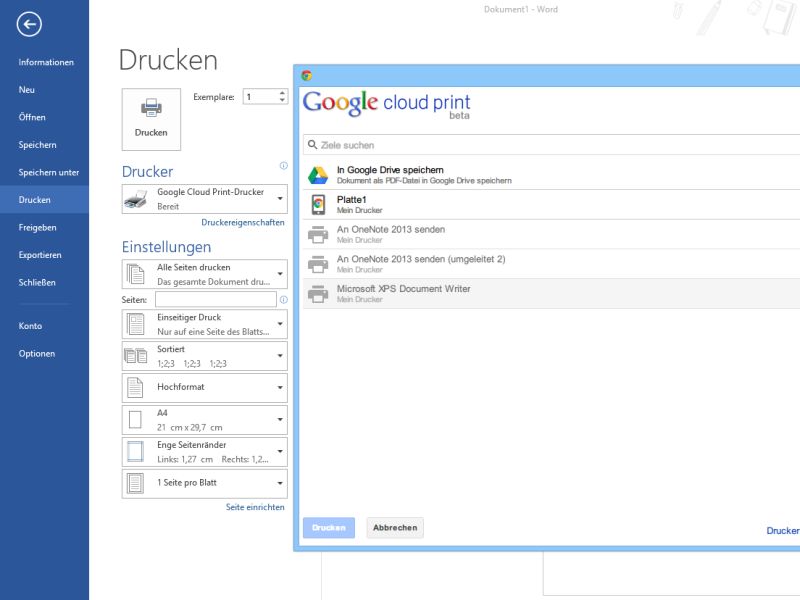This screenshot has width=800, height=600.
Task: Select An OneNote 2013 senden entry
Action: 552,235
